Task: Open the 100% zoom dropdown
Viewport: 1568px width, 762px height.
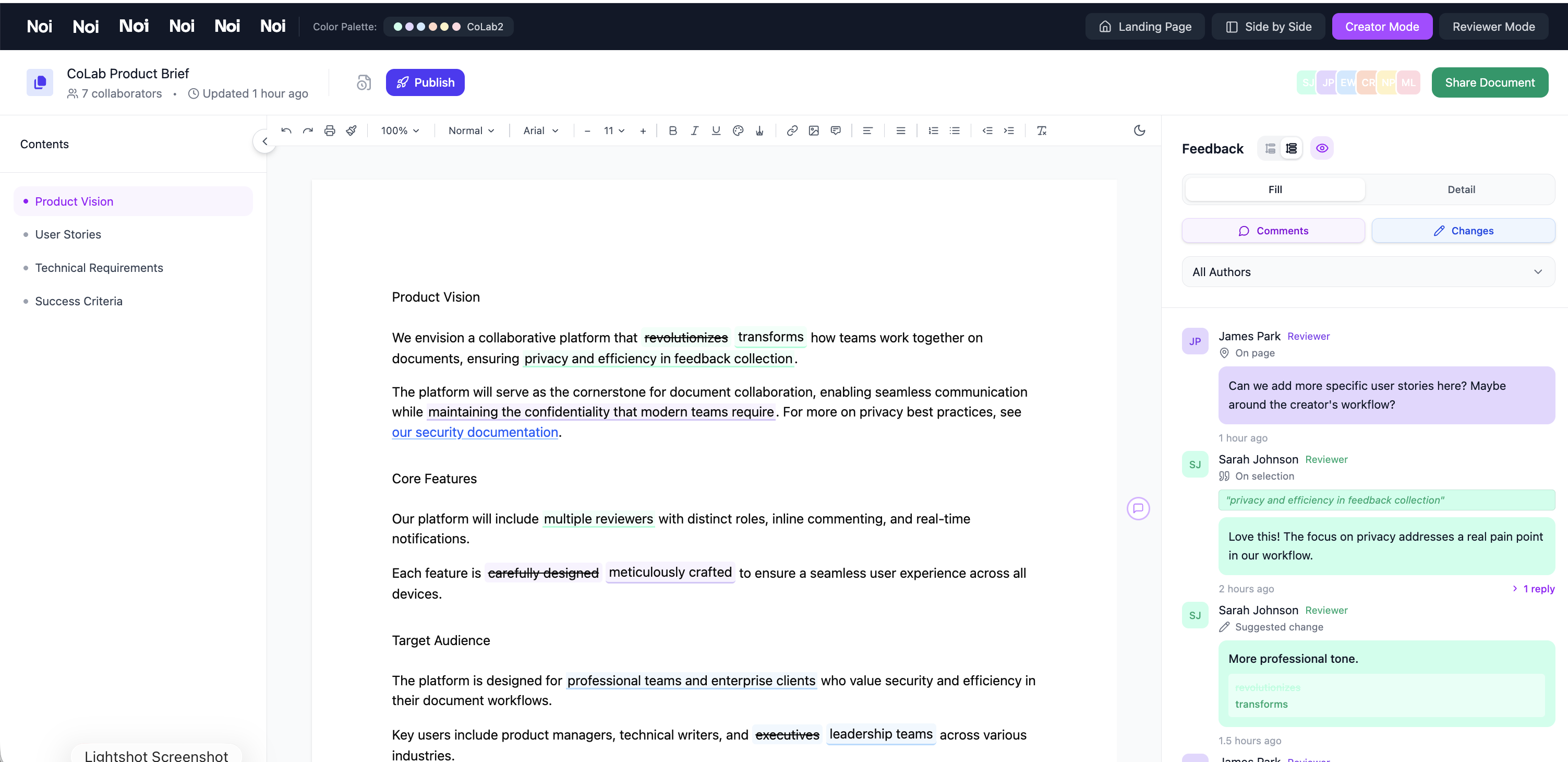Action: pyautogui.click(x=400, y=130)
